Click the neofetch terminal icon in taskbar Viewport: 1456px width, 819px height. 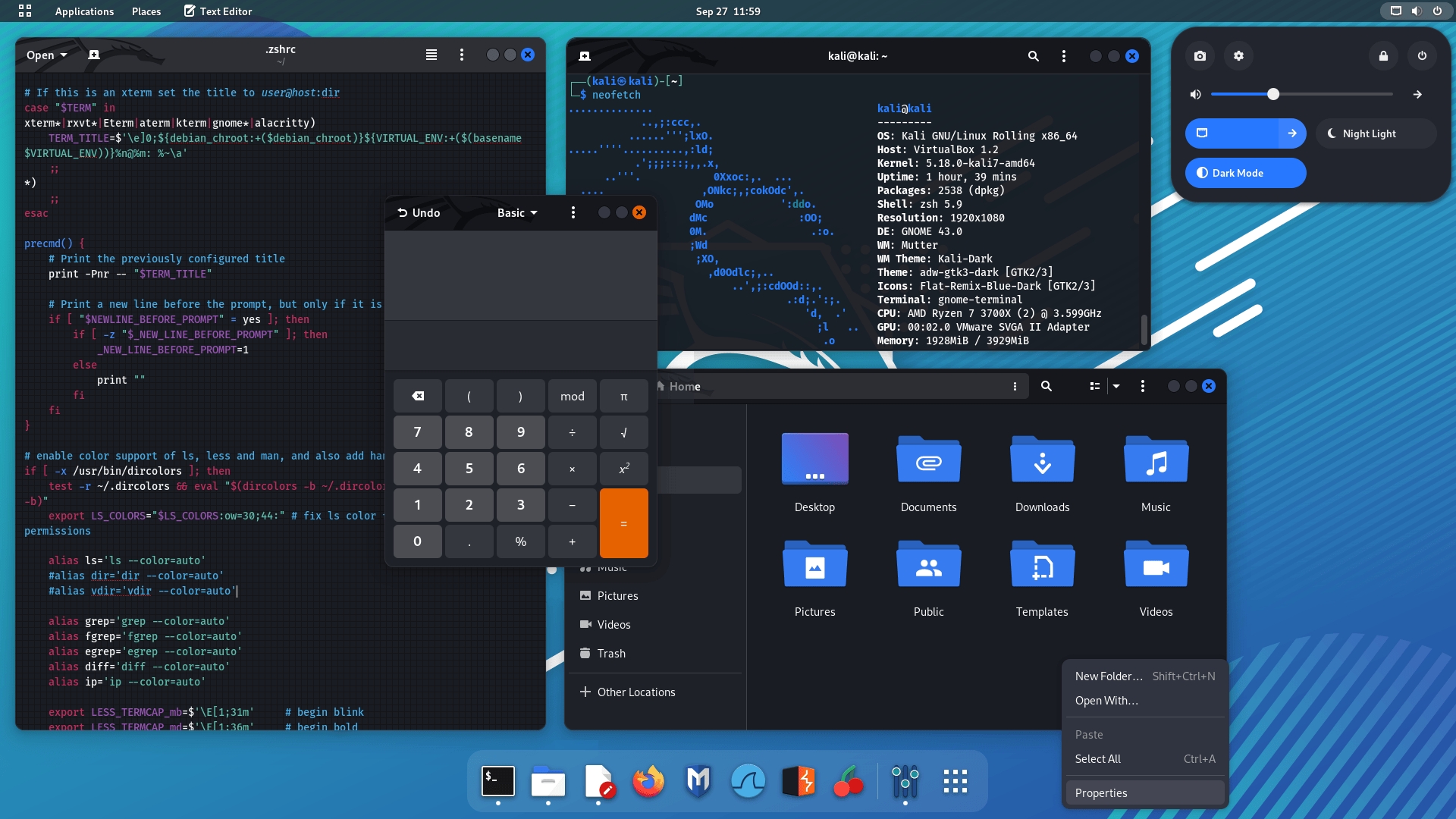[x=497, y=780]
